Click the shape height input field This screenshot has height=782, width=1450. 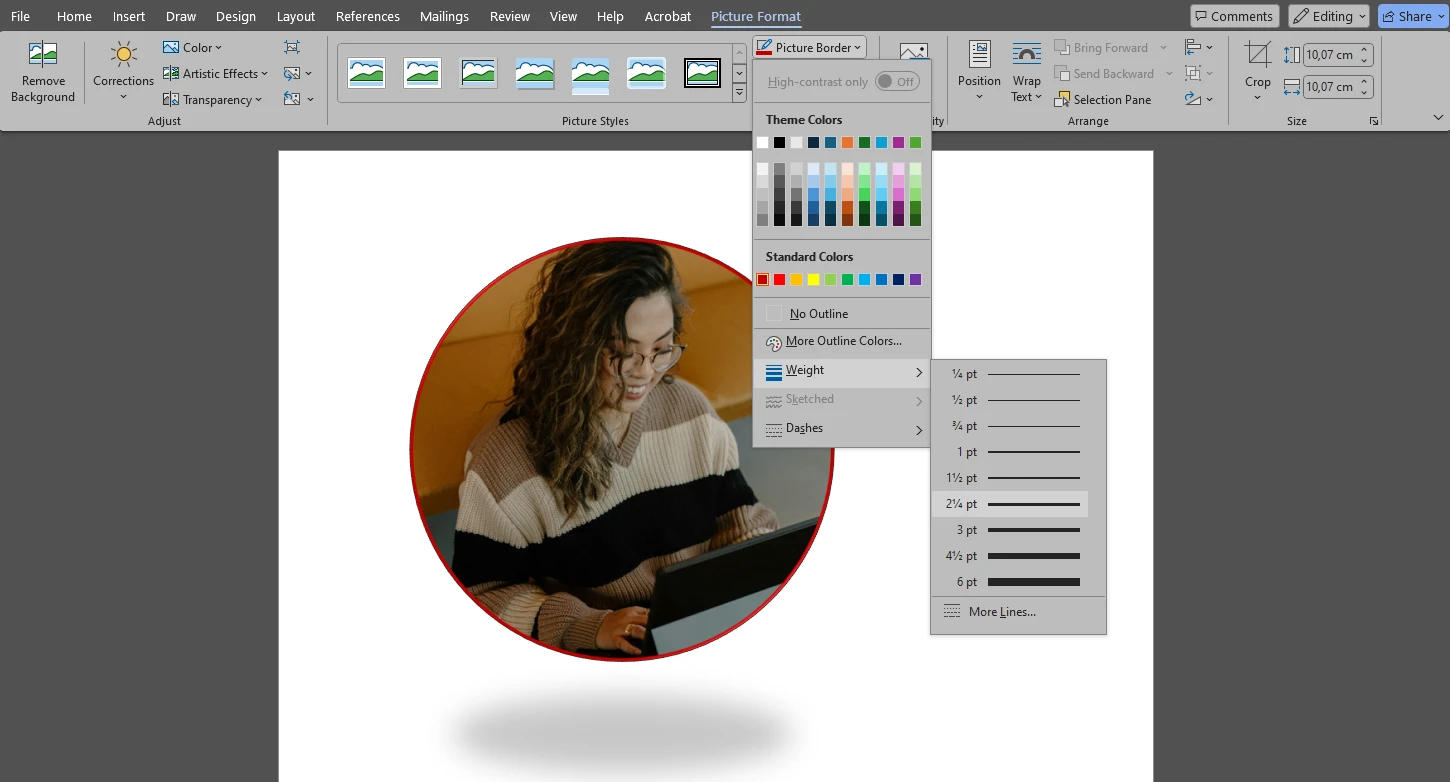(x=1330, y=55)
